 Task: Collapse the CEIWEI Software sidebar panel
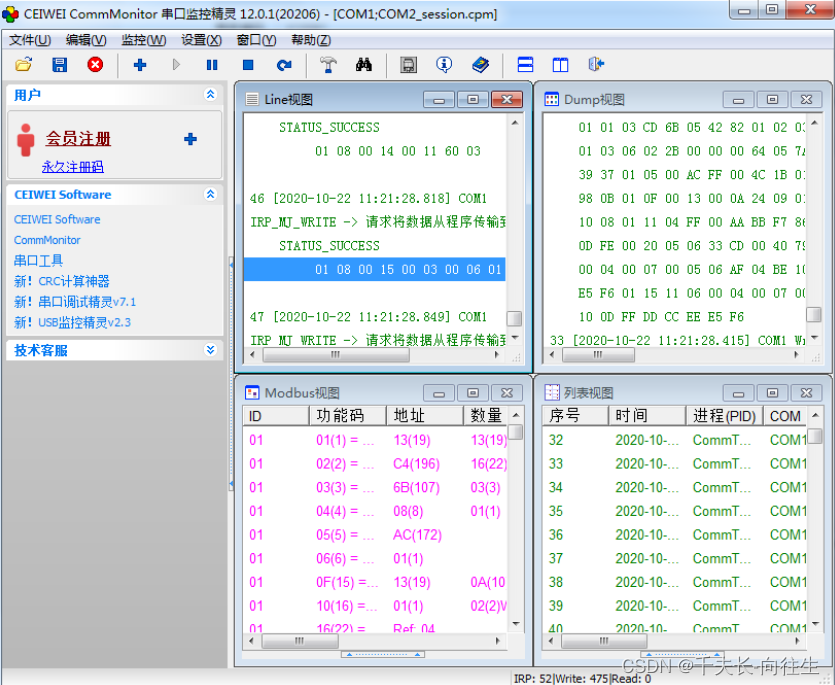[210, 194]
